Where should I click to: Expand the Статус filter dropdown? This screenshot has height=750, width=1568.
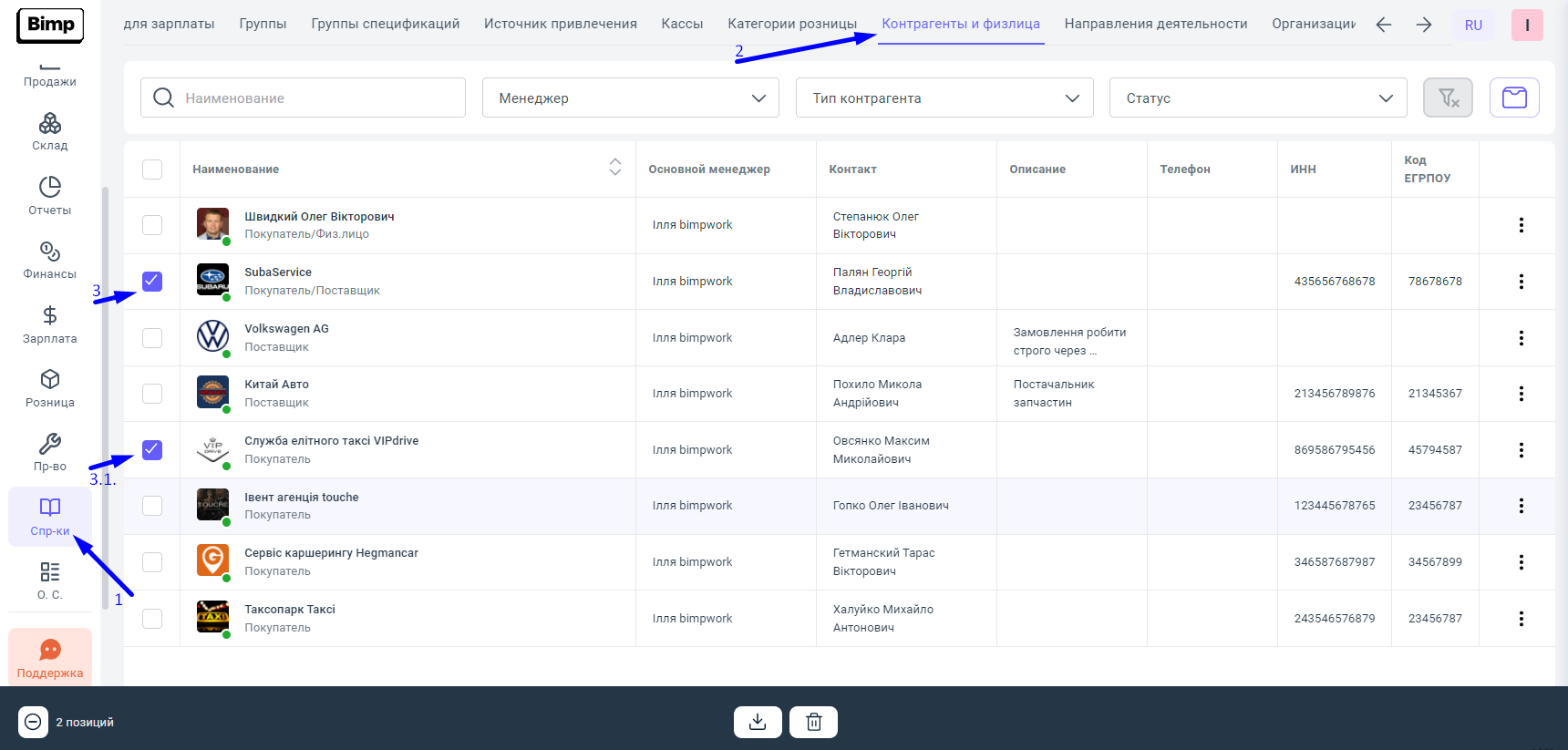click(x=1257, y=98)
